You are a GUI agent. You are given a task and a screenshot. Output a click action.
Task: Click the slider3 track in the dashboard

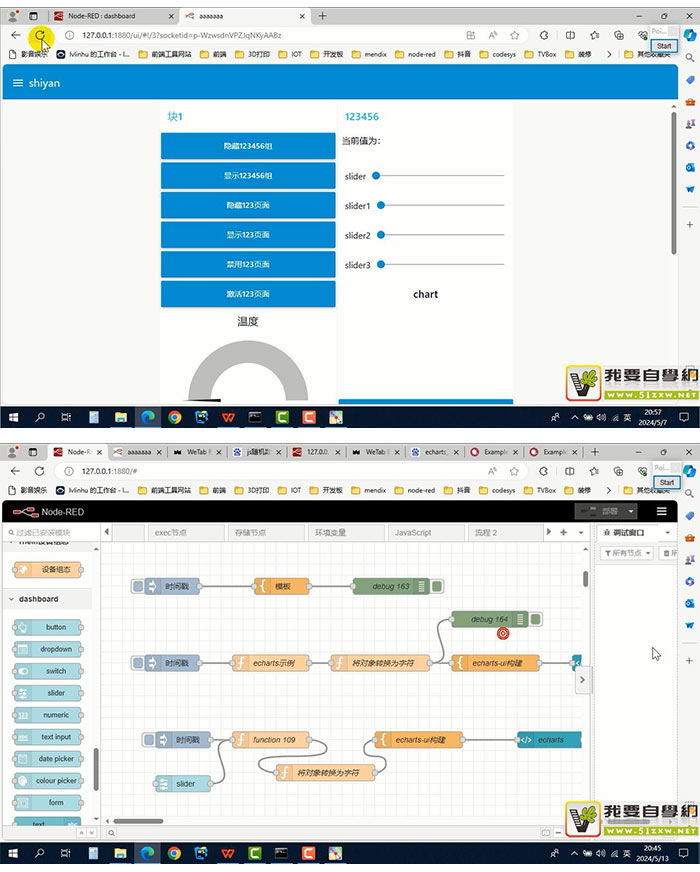(441, 264)
